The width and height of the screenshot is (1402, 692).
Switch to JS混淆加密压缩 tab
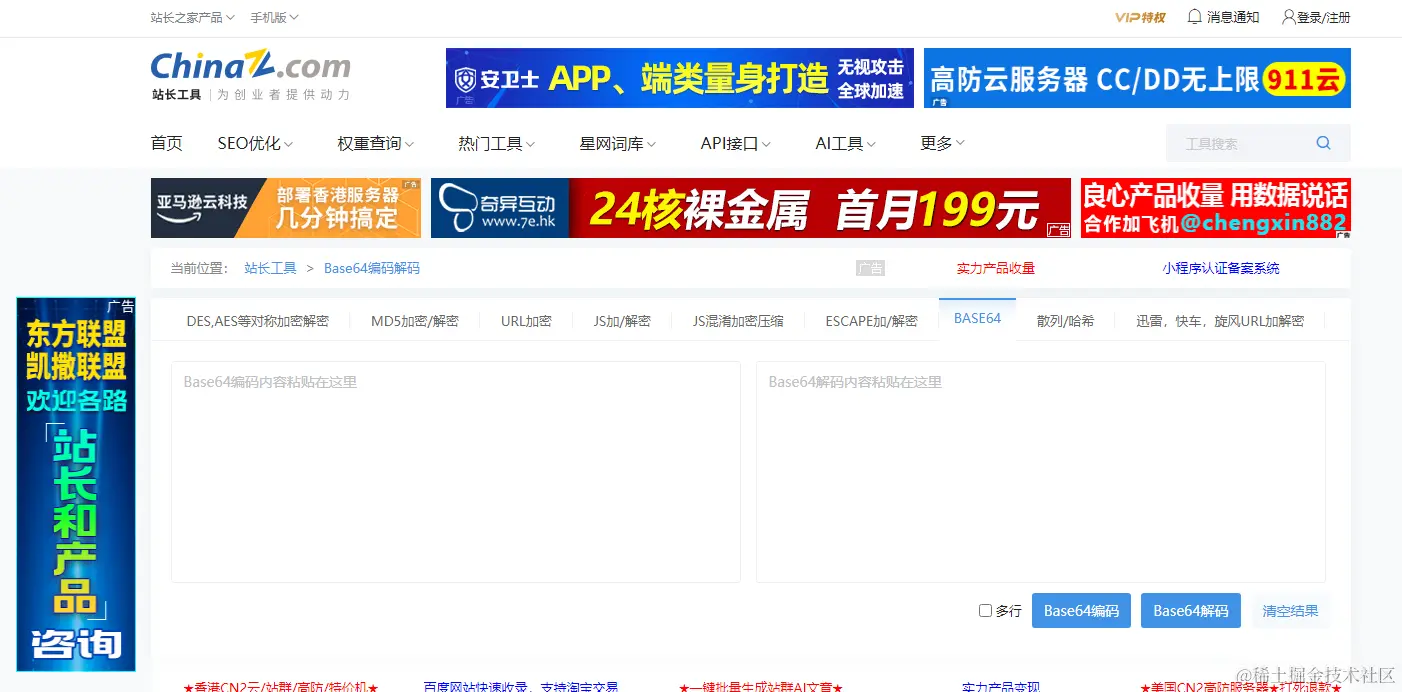click(x=738, y=321)
